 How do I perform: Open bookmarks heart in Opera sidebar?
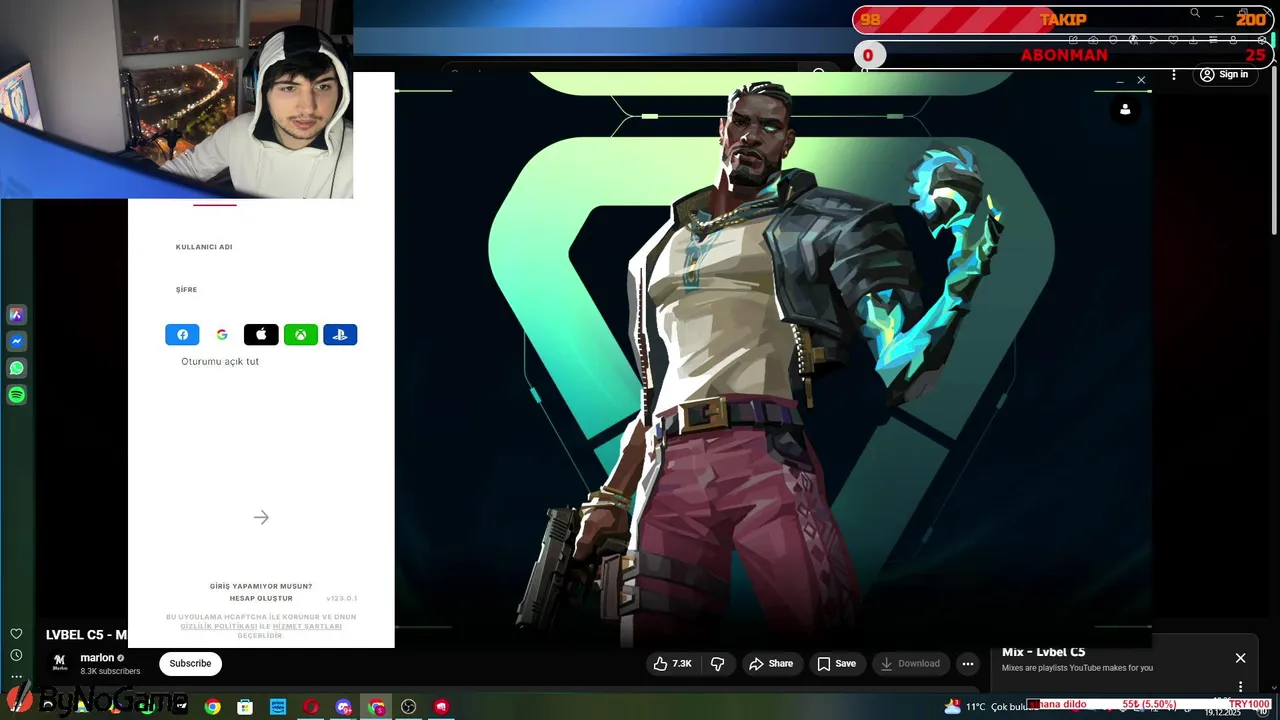coord(16,634)
